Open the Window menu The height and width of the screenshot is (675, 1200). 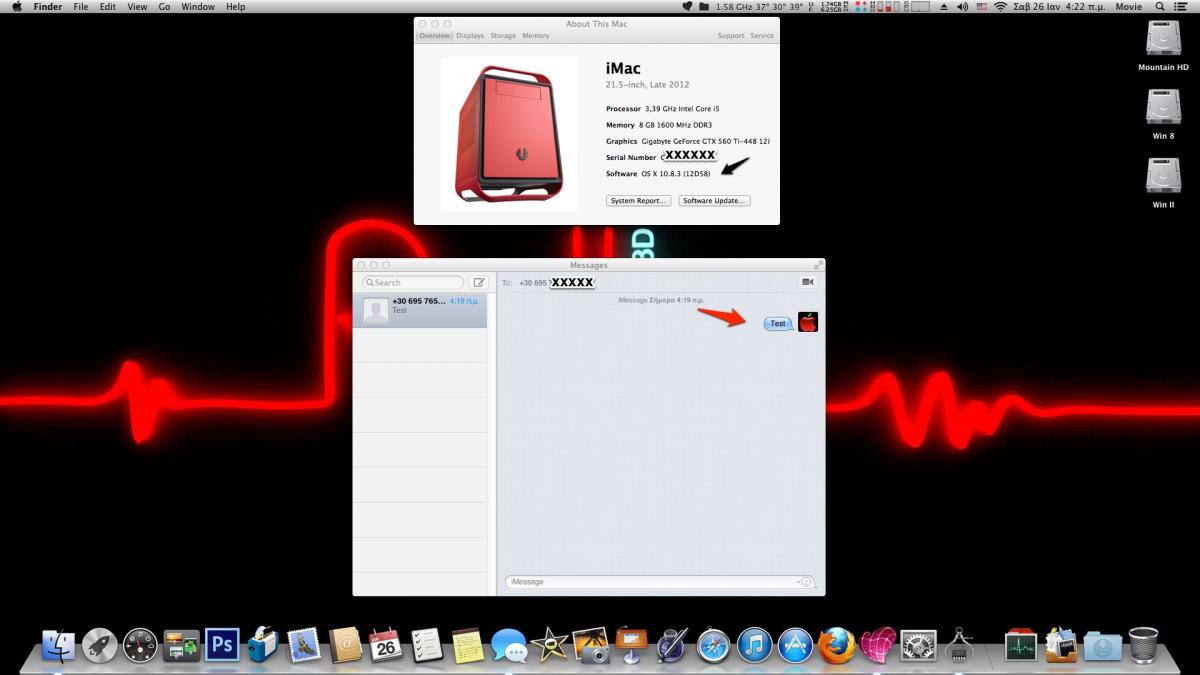198,6
